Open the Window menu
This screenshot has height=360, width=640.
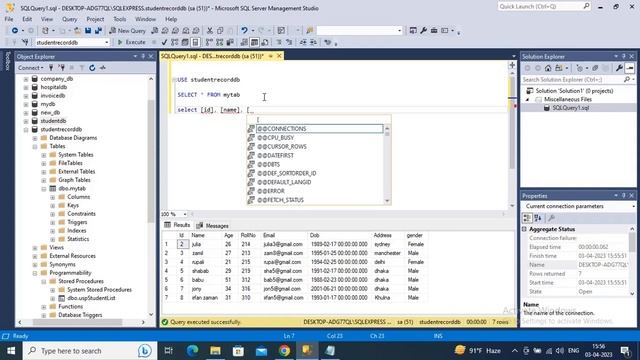(x=145, y=19)
